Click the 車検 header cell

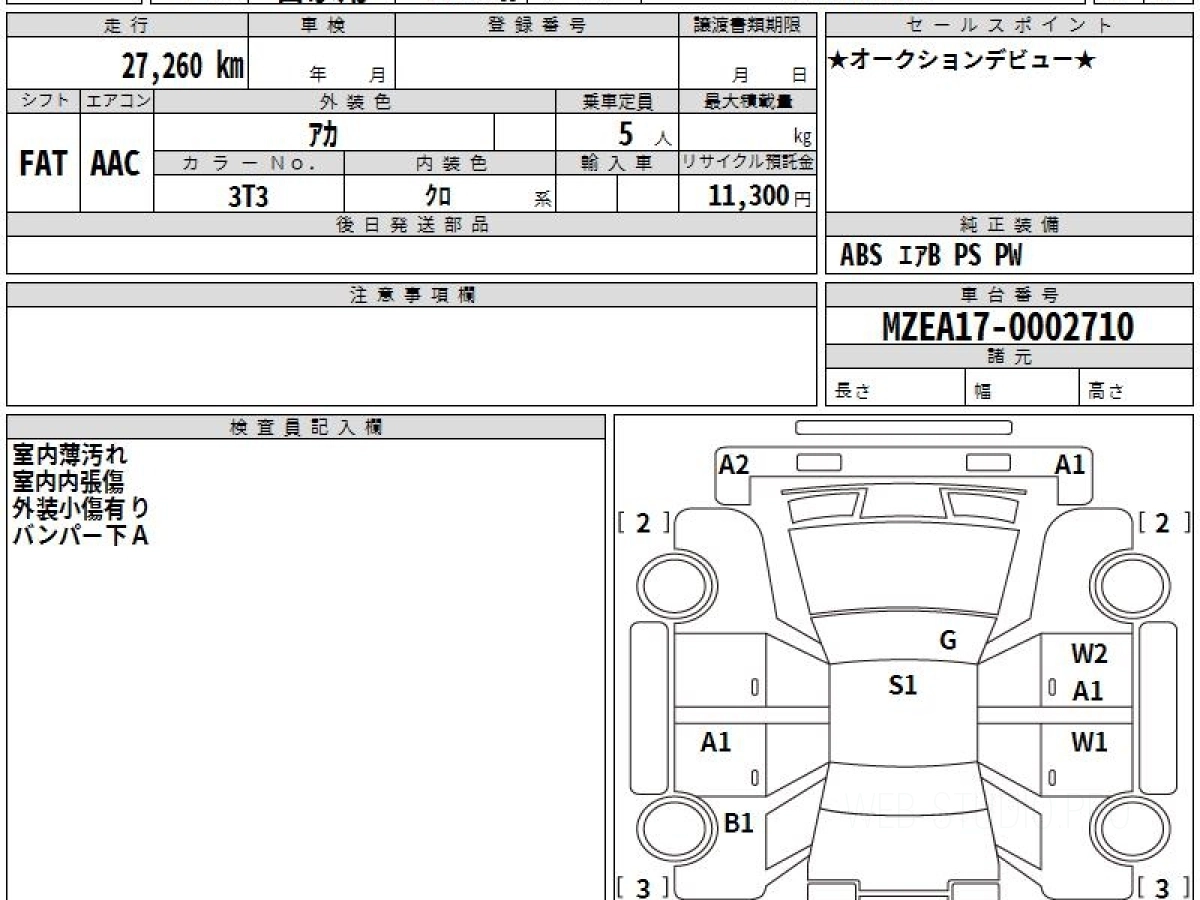[321, 26]
